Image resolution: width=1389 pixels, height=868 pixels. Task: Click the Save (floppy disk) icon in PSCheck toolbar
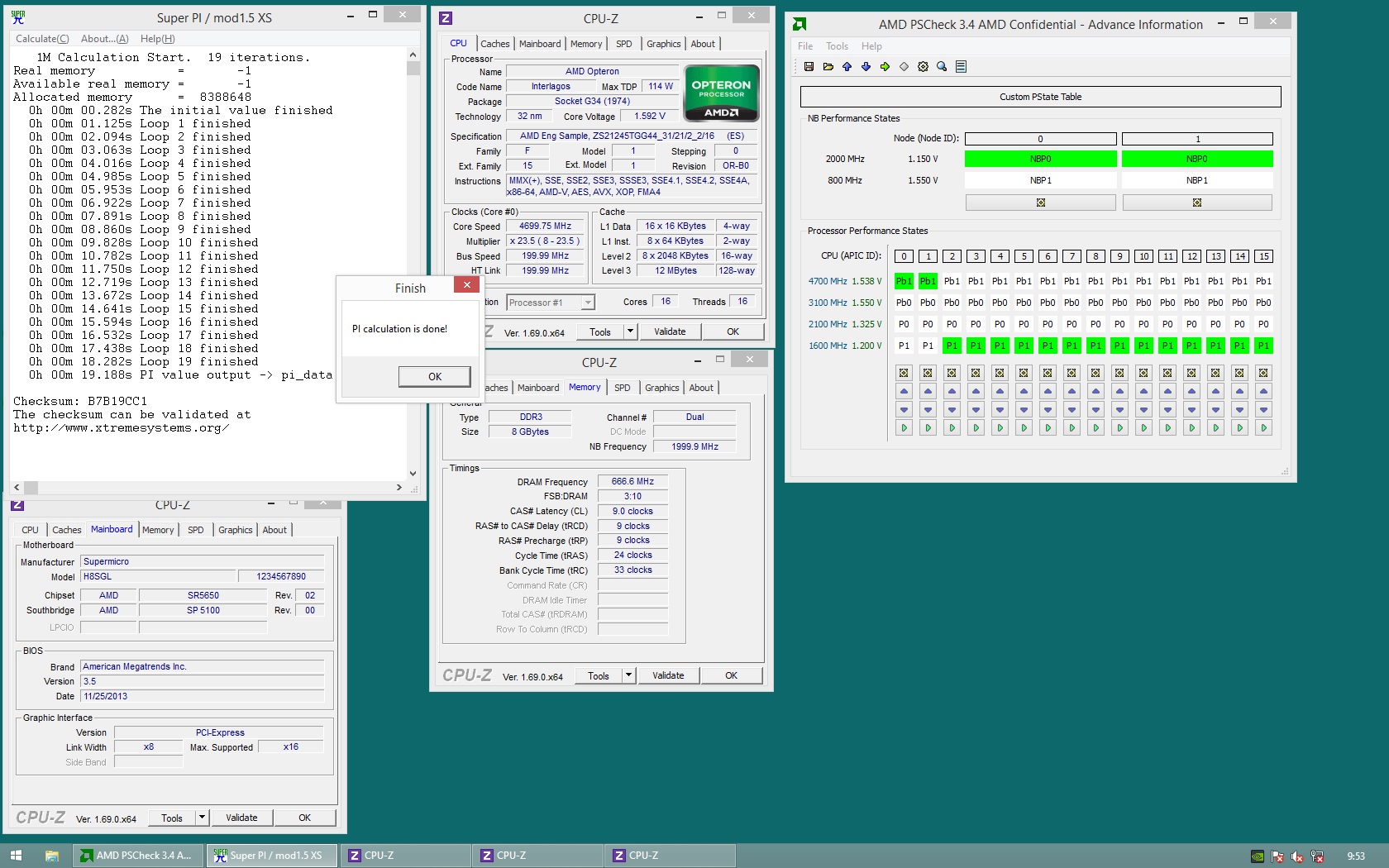click(809, 67)
